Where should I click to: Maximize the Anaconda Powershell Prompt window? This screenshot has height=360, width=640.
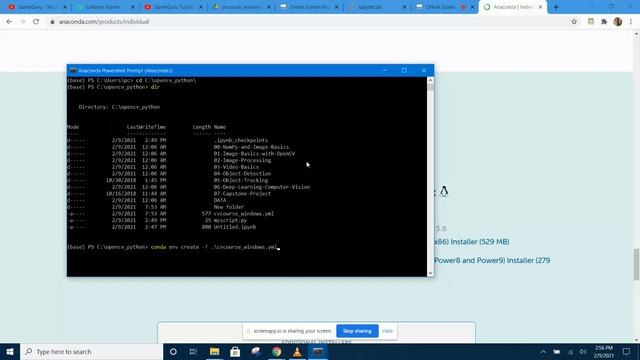pos(404,70)
